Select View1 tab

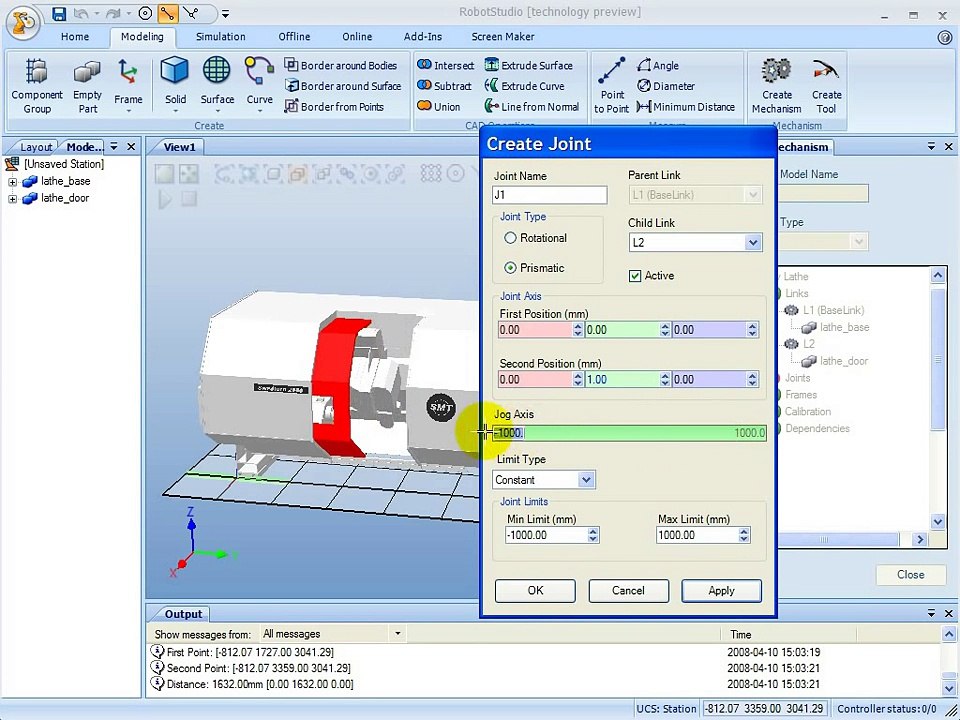tap(179, 147)
